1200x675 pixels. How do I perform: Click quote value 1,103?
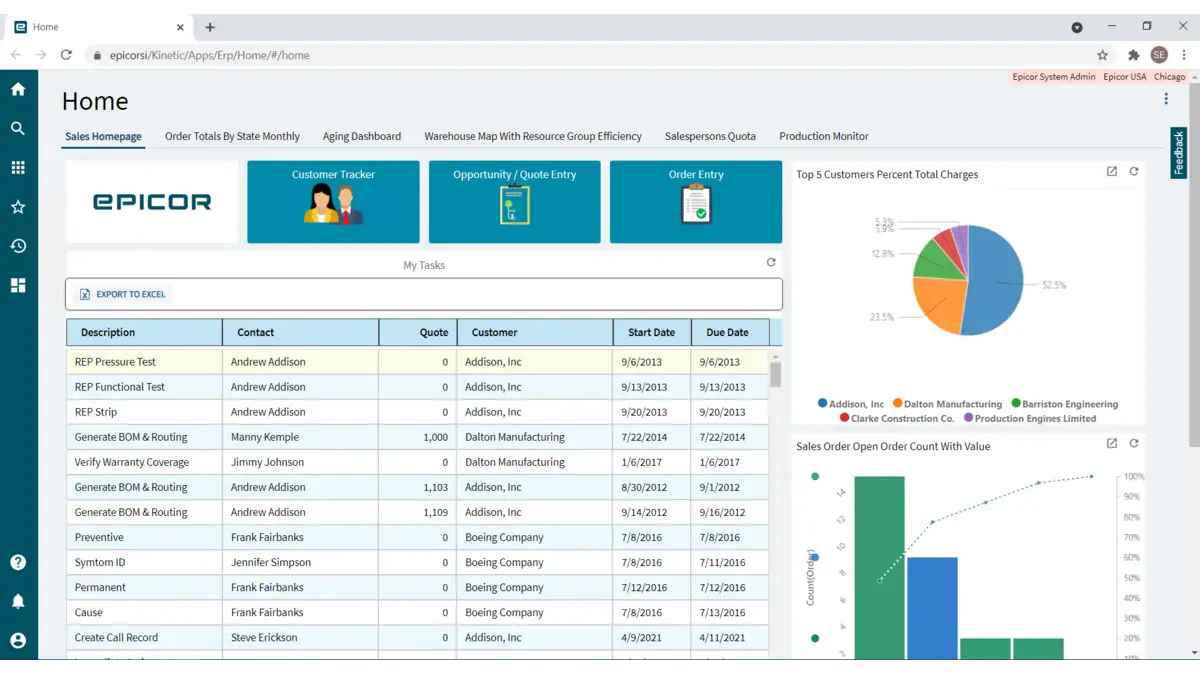(x=435, y=487)
